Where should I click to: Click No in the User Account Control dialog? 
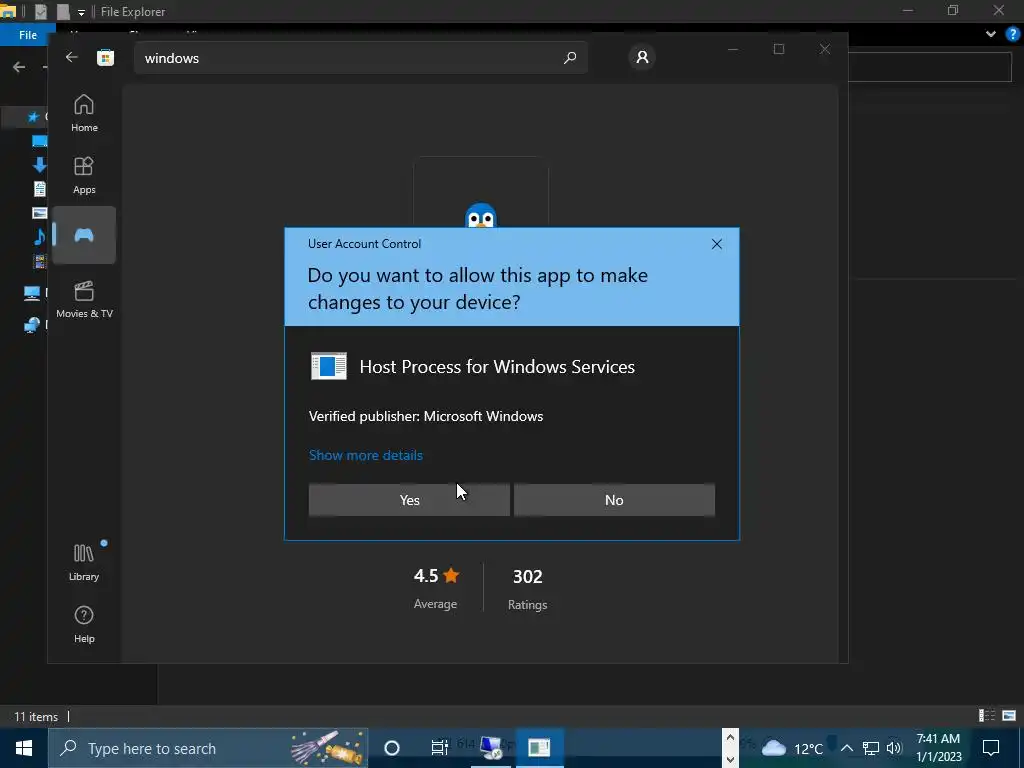tap(614, 500)
